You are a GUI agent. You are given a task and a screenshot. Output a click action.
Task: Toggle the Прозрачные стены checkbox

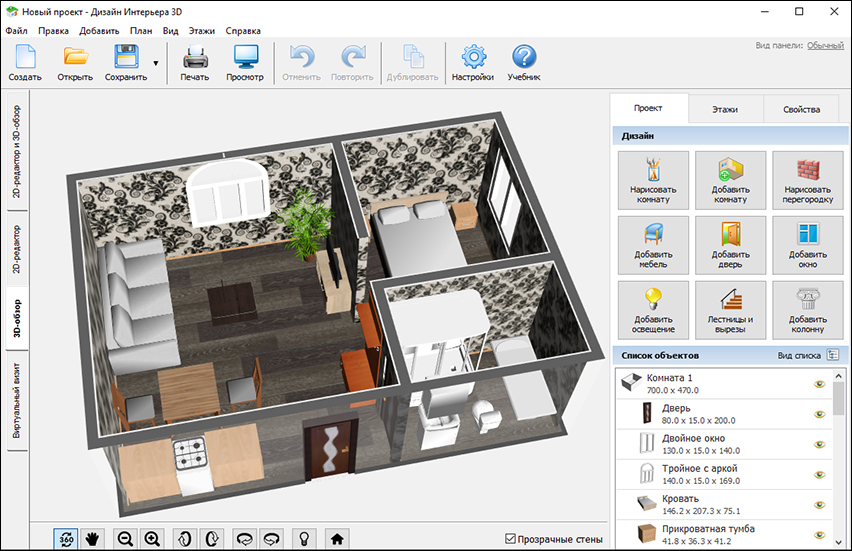pos(510,539)
